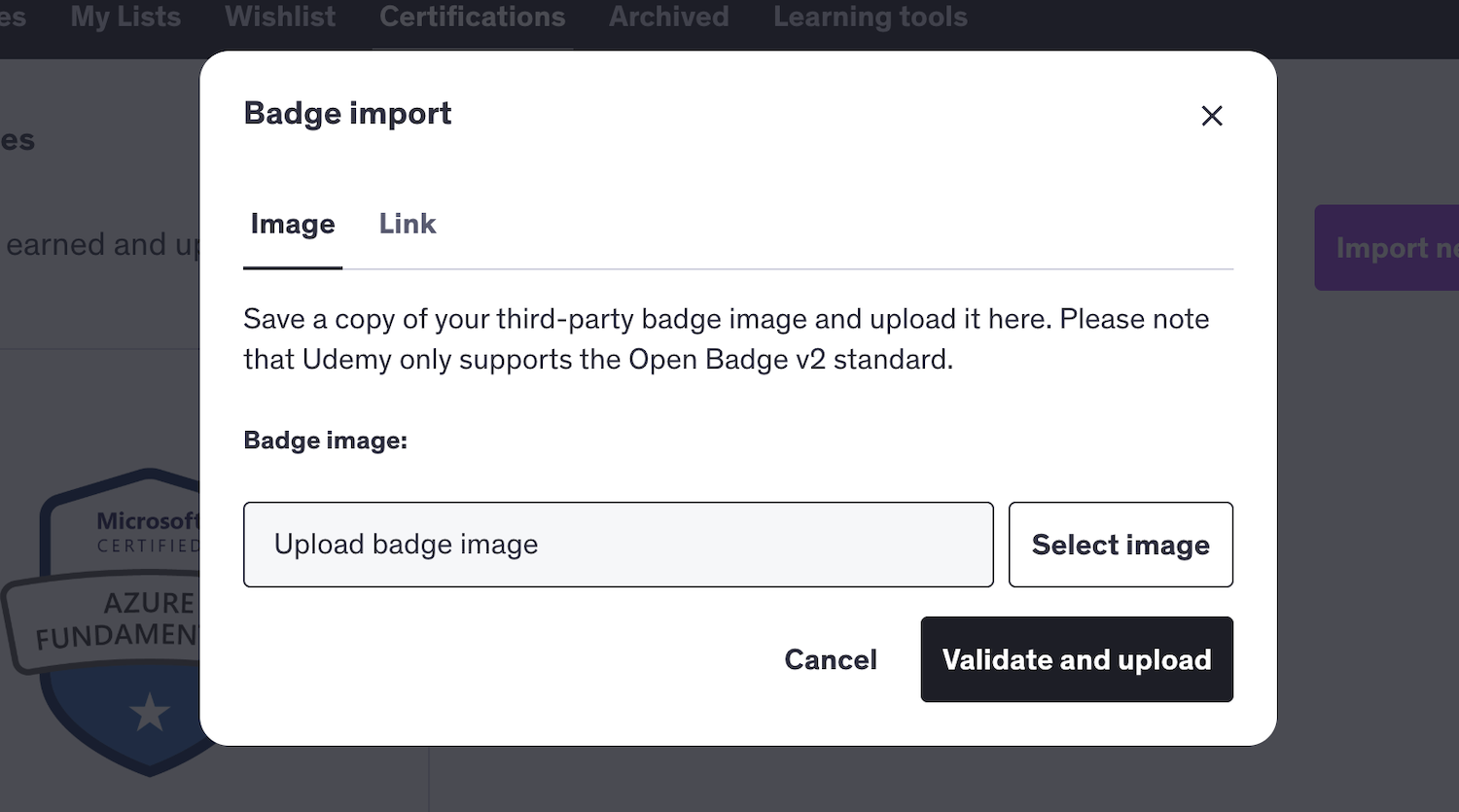Screen dimensions: 1459x812
Task: Open Learning tools
Action: point(869,17)
